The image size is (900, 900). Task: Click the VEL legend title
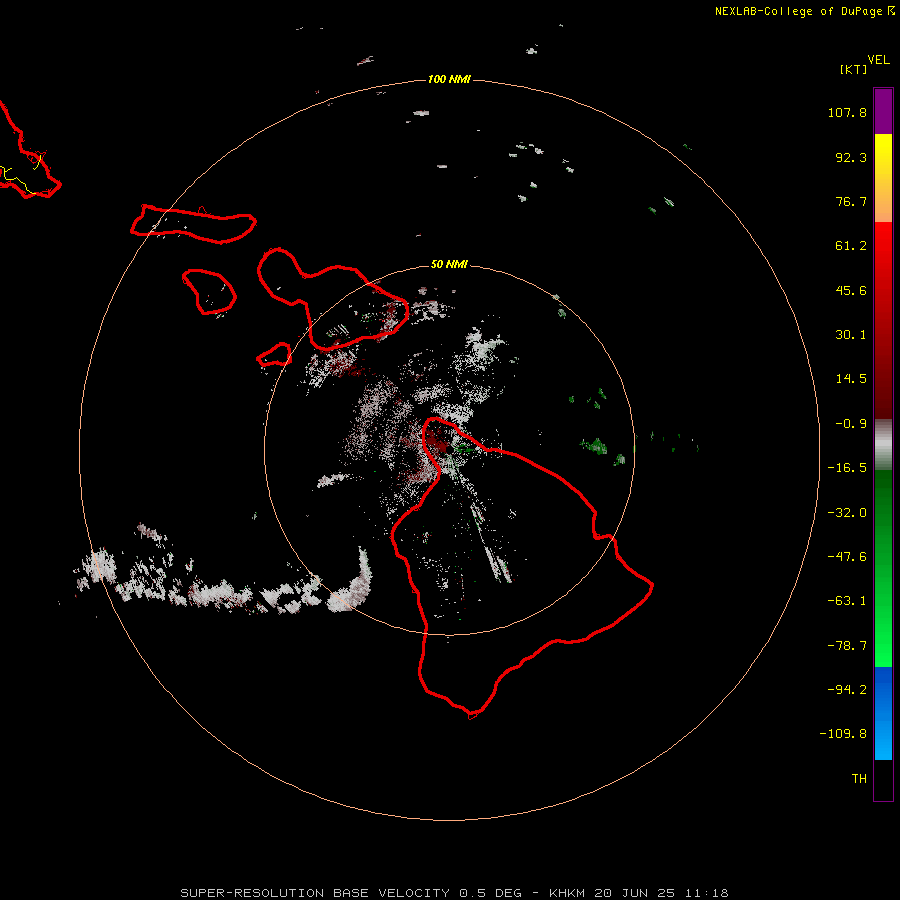(x=878, y=60)
